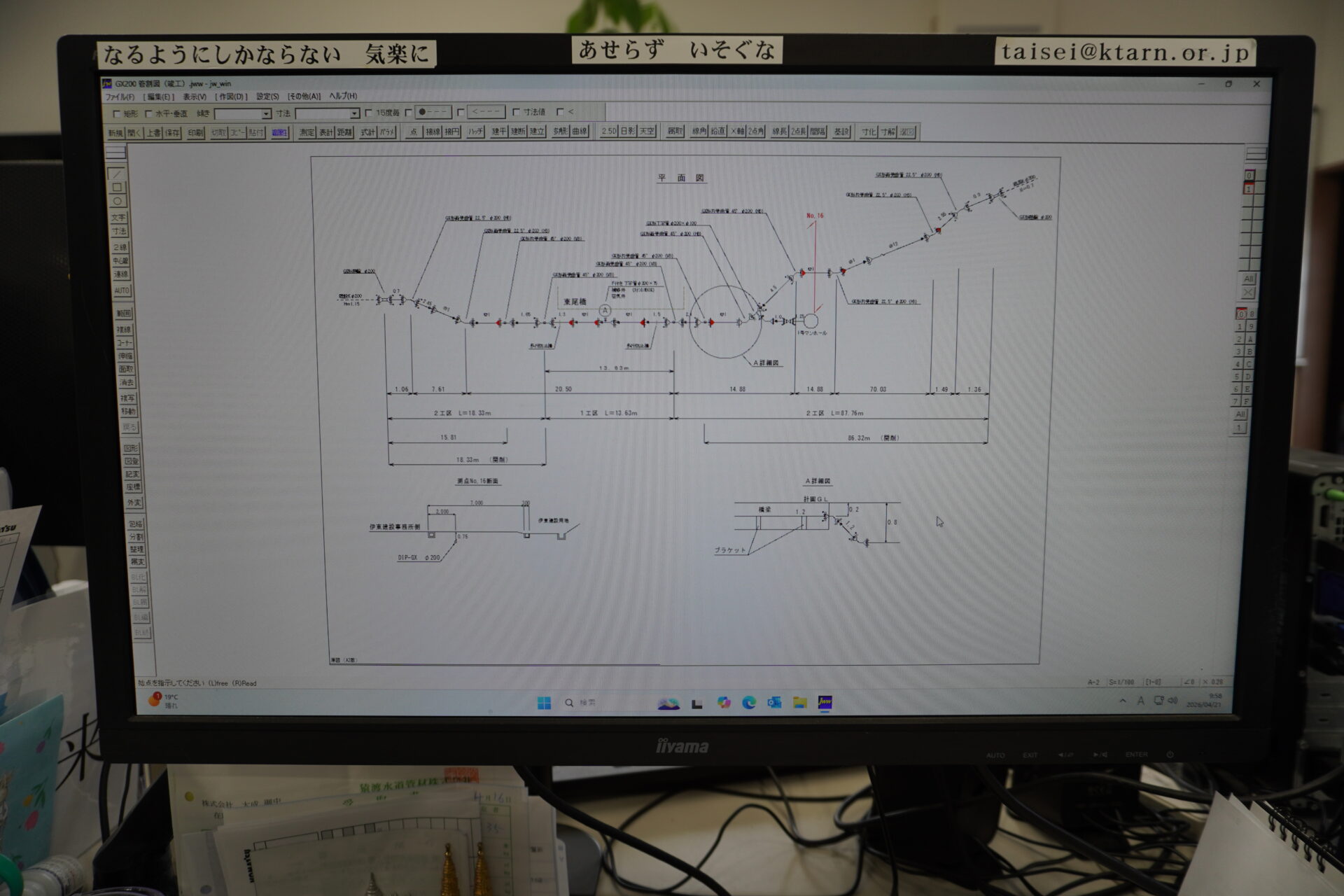Viewport: 1344px width, 896px height.
Task: Toggle the 水平・垂直 checkbox
Action: [148, 113]
